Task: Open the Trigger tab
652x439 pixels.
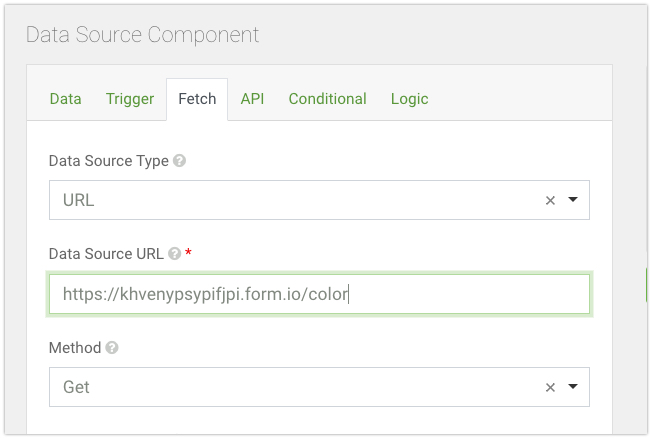Action: (130, 99)
